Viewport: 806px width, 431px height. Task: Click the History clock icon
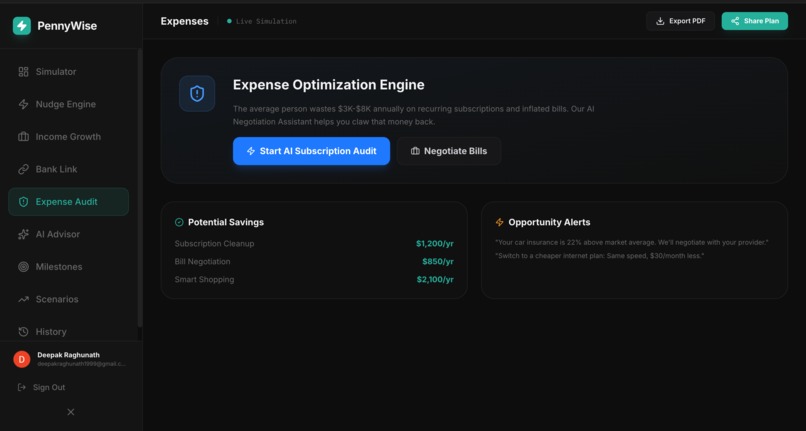pos(23,332)
